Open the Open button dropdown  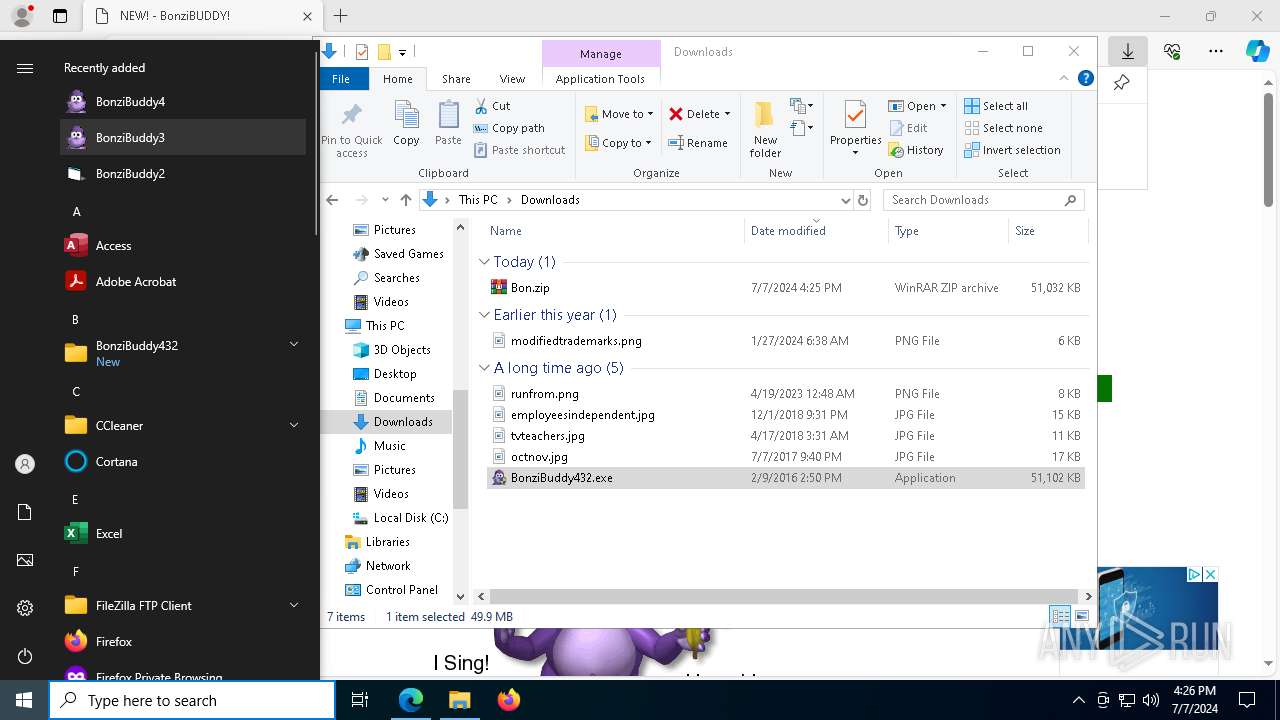point(943,106)
